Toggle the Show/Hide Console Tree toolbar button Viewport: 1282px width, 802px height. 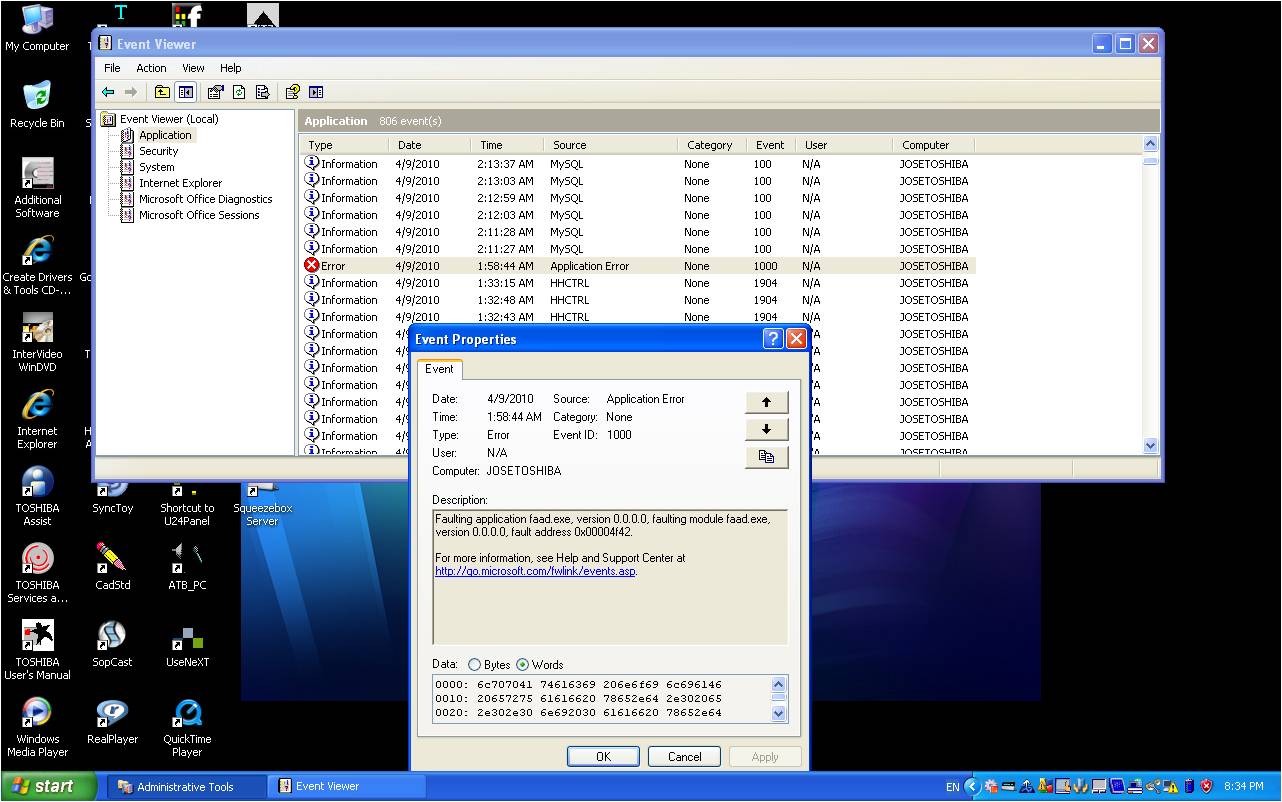point(186,92)
